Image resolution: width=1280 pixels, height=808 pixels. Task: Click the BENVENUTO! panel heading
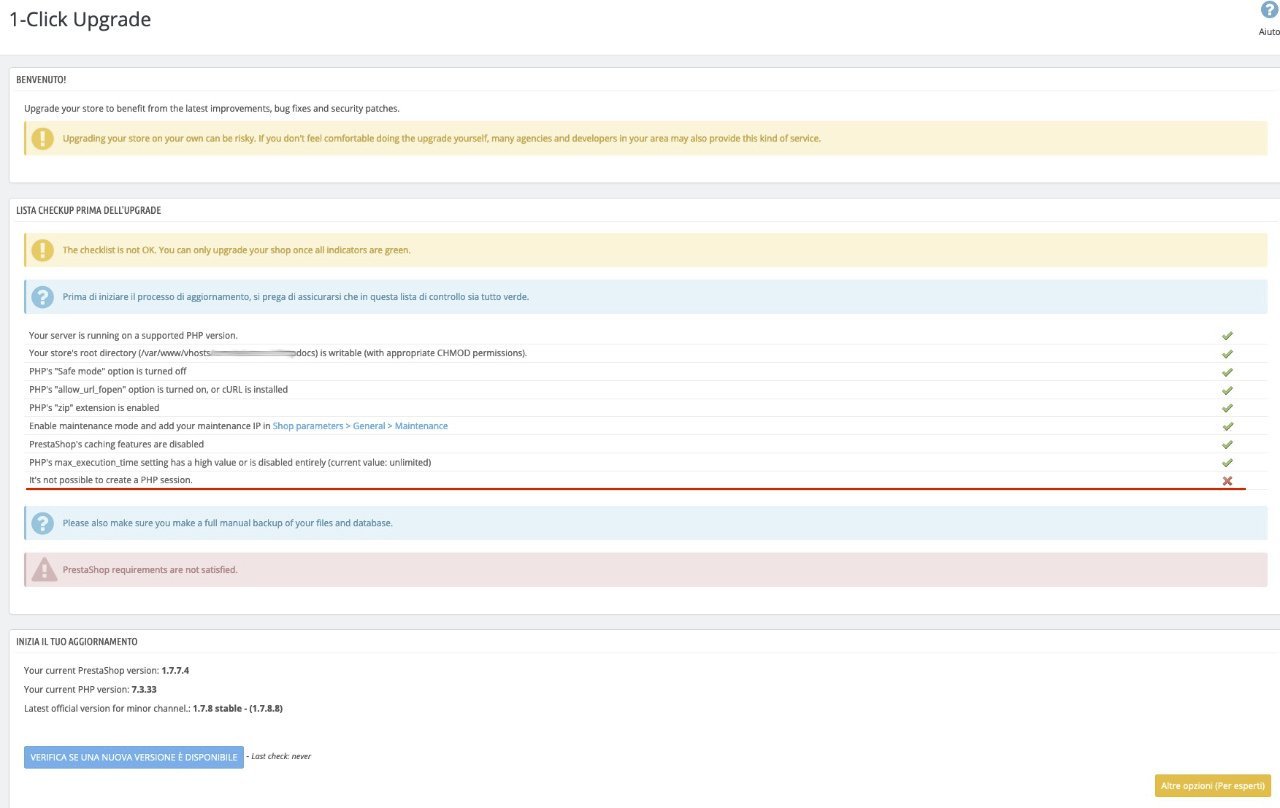click(x=42, y=79)
